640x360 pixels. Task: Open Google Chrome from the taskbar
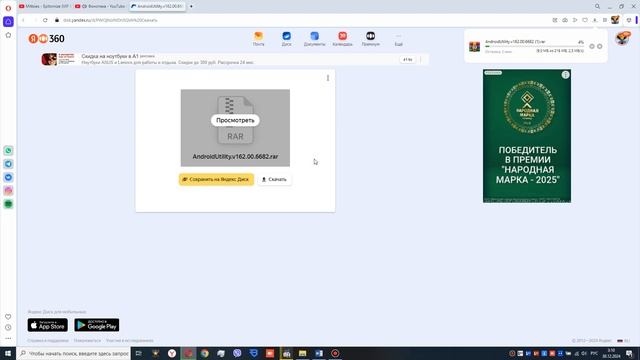pos(204,353)
